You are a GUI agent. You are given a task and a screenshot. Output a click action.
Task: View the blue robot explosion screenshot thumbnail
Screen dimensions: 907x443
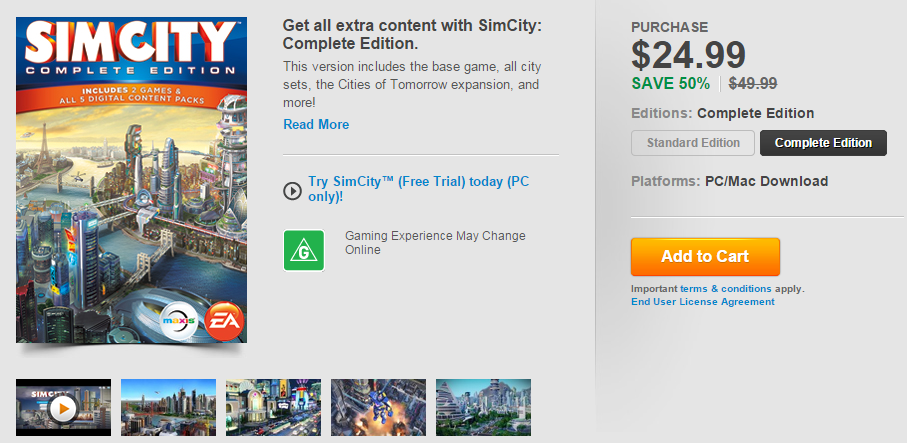[378, 407]
